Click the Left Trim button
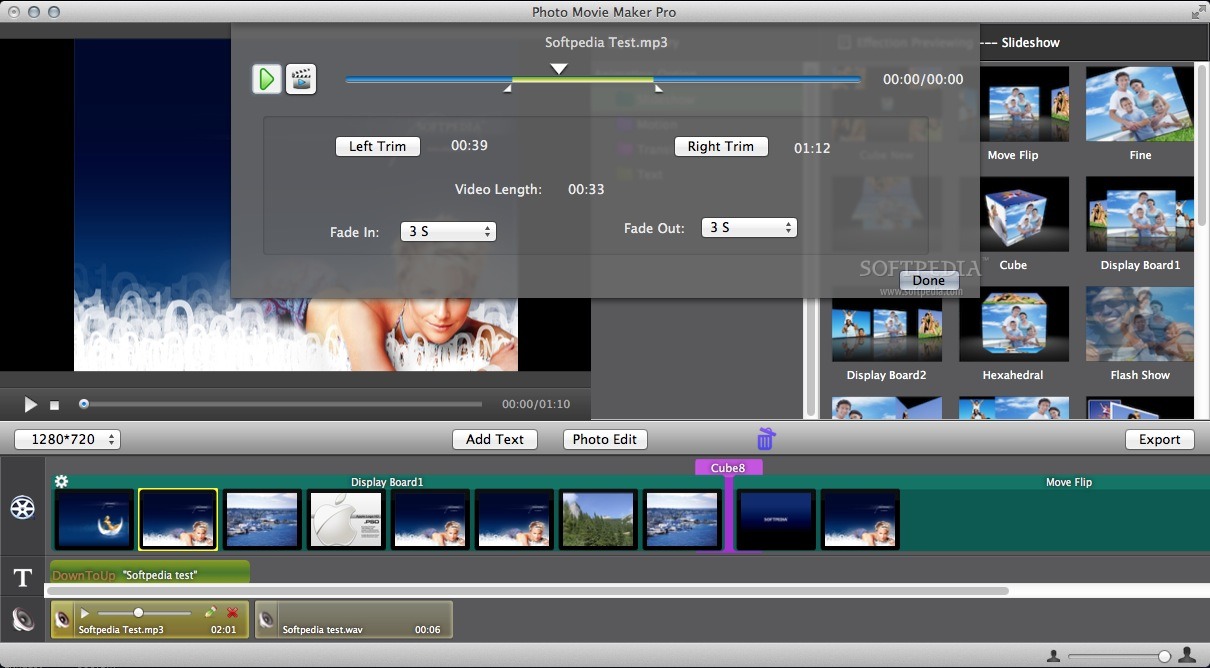The height and width of the screenshot is (668, 1210). (x=377, y=146)
